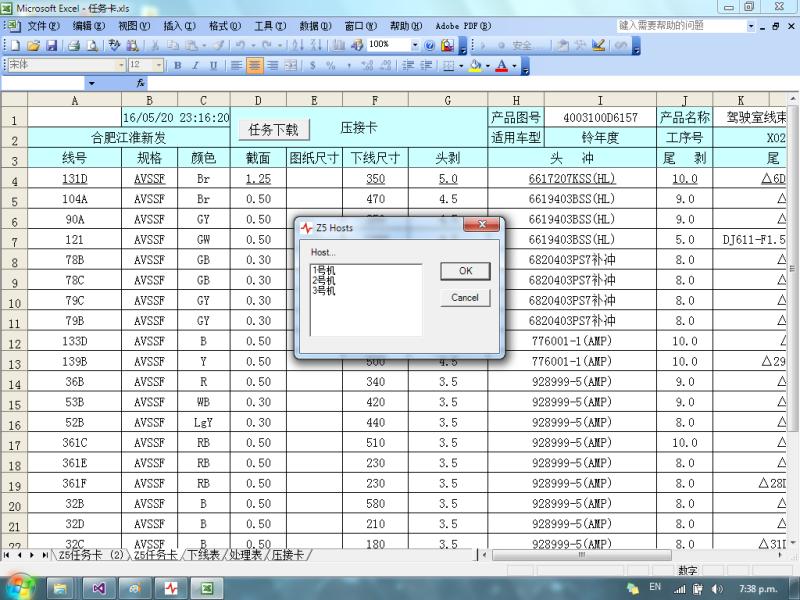This screenshot has height=600, width=800.
Task: Click the Currency style dollar icon
Action: pyautogui.click(x=313, y=66)
